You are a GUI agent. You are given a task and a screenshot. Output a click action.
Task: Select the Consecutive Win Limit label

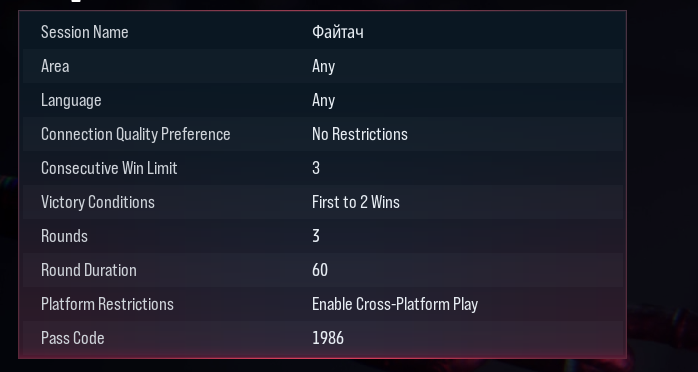coord(109,168)
